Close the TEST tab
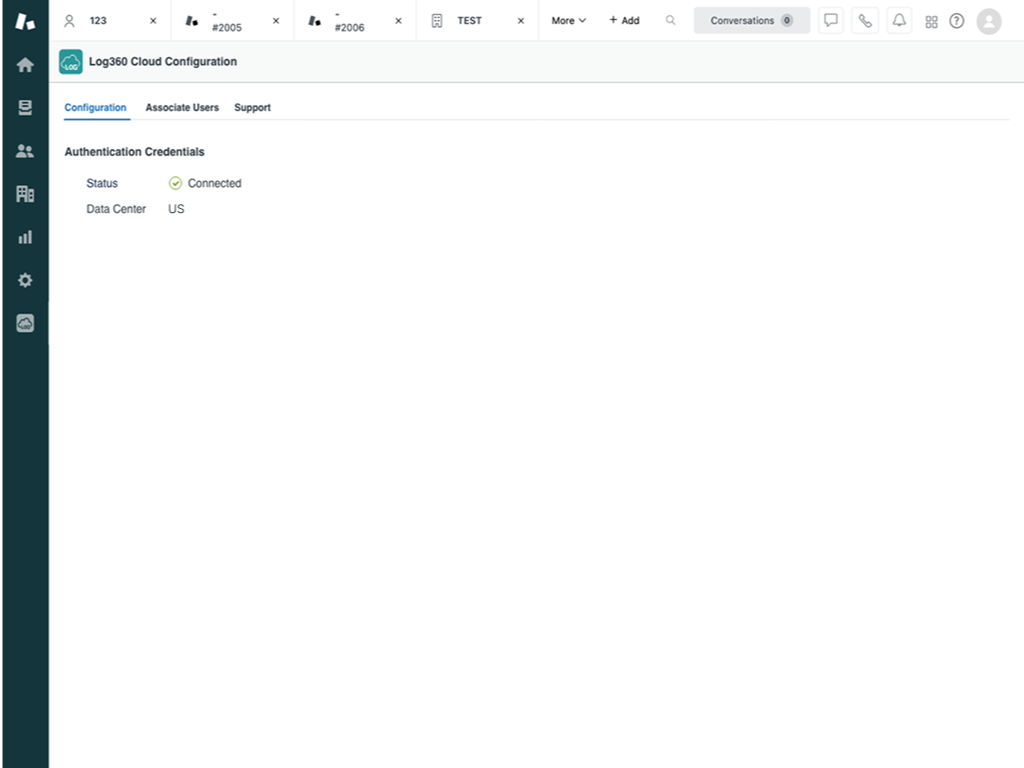 (x=520, y=21)
